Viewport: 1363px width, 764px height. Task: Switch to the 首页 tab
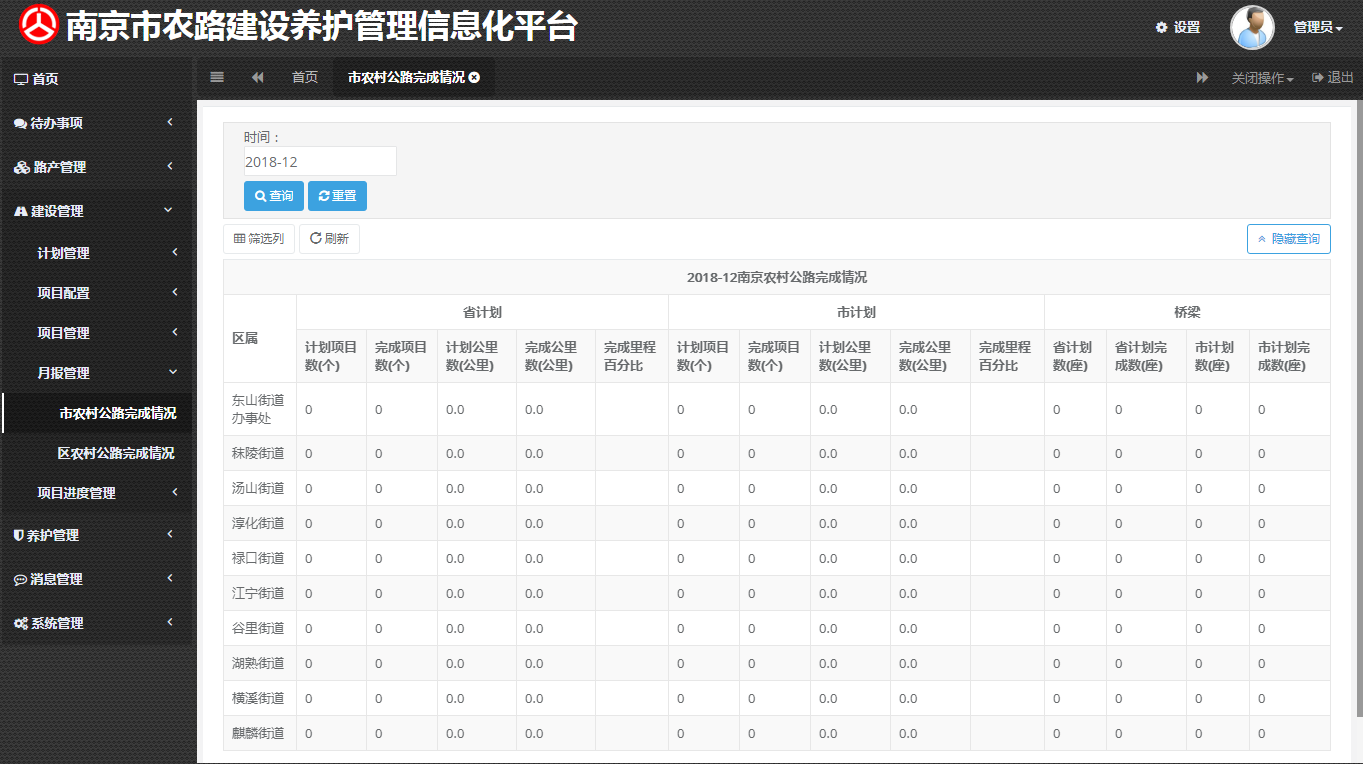(304, 77)
